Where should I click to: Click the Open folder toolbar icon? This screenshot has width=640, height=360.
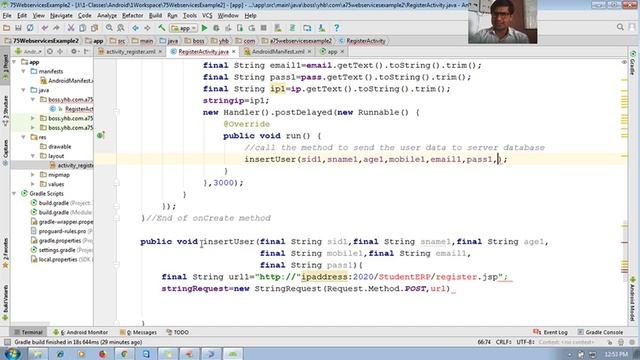(6, 28)
